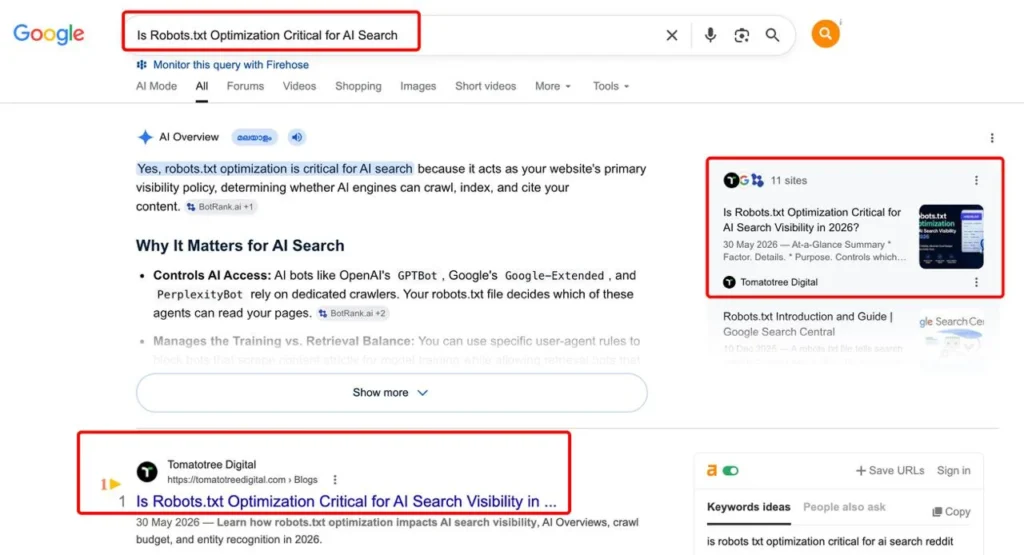Open the Videos tab
The height and width of the screenshot is (555, 1024).
click(x=299, y=86)
